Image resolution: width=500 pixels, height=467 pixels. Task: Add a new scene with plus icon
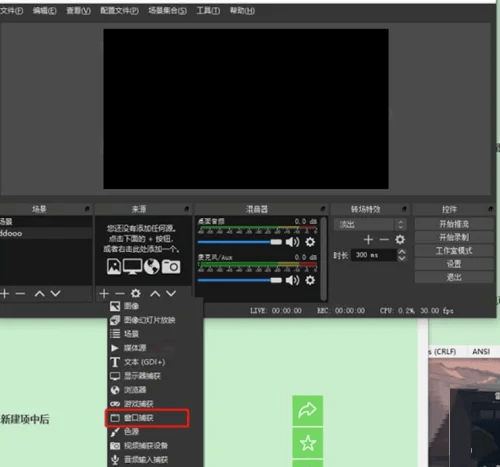pyautogui.click(x=5, y=294)
